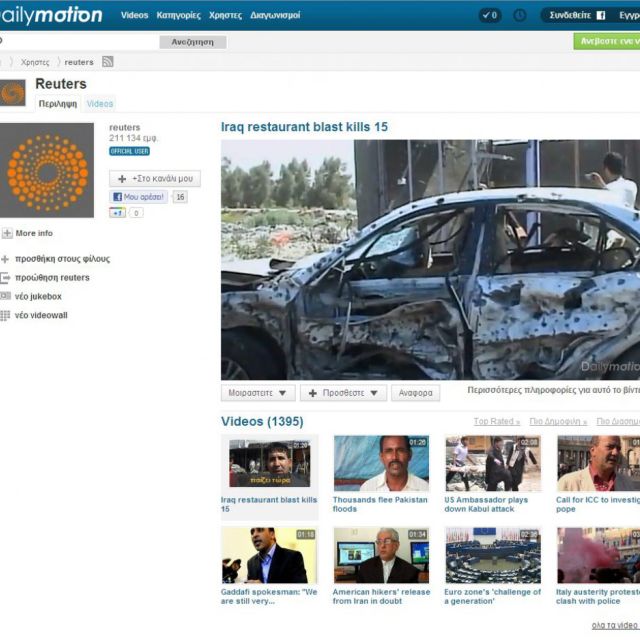
Task: Open the Κατηγορίες menu item
Action: click(178, 16)
